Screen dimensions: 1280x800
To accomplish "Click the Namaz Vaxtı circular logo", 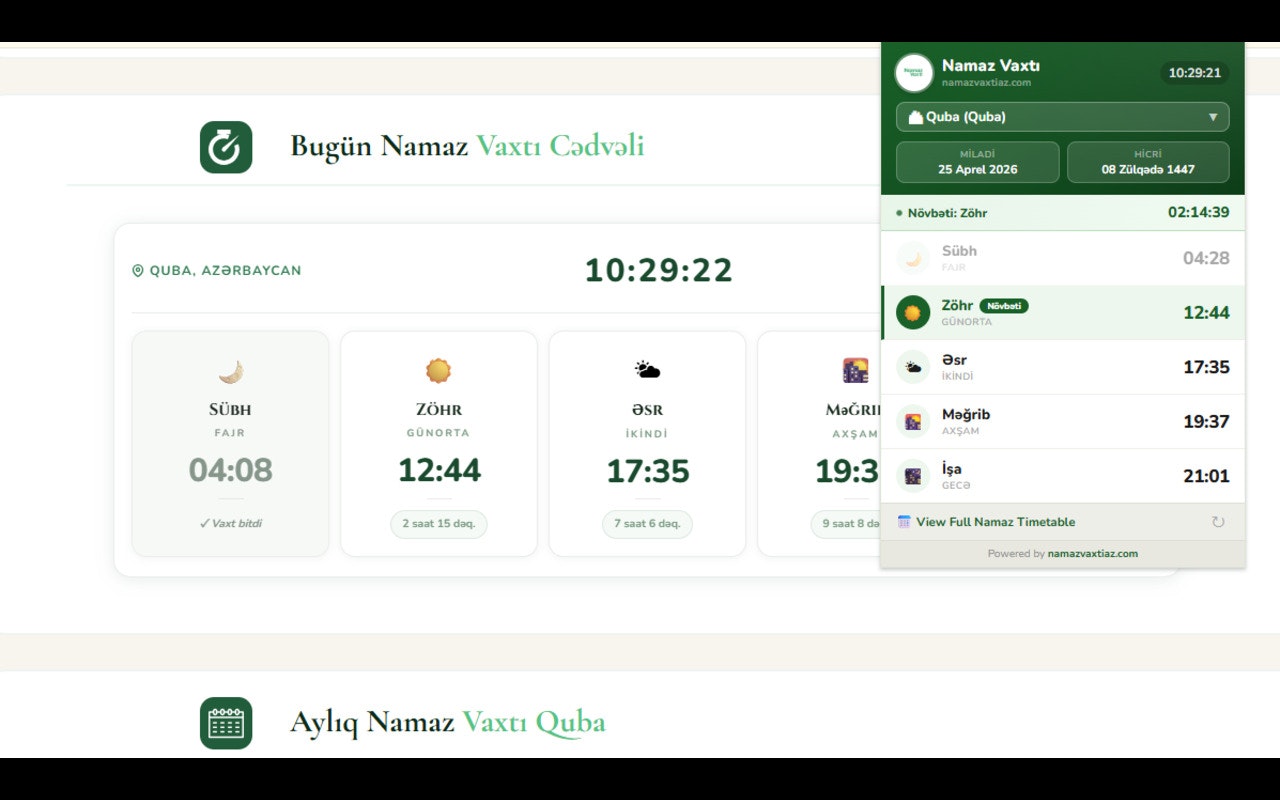I will 914,72.
